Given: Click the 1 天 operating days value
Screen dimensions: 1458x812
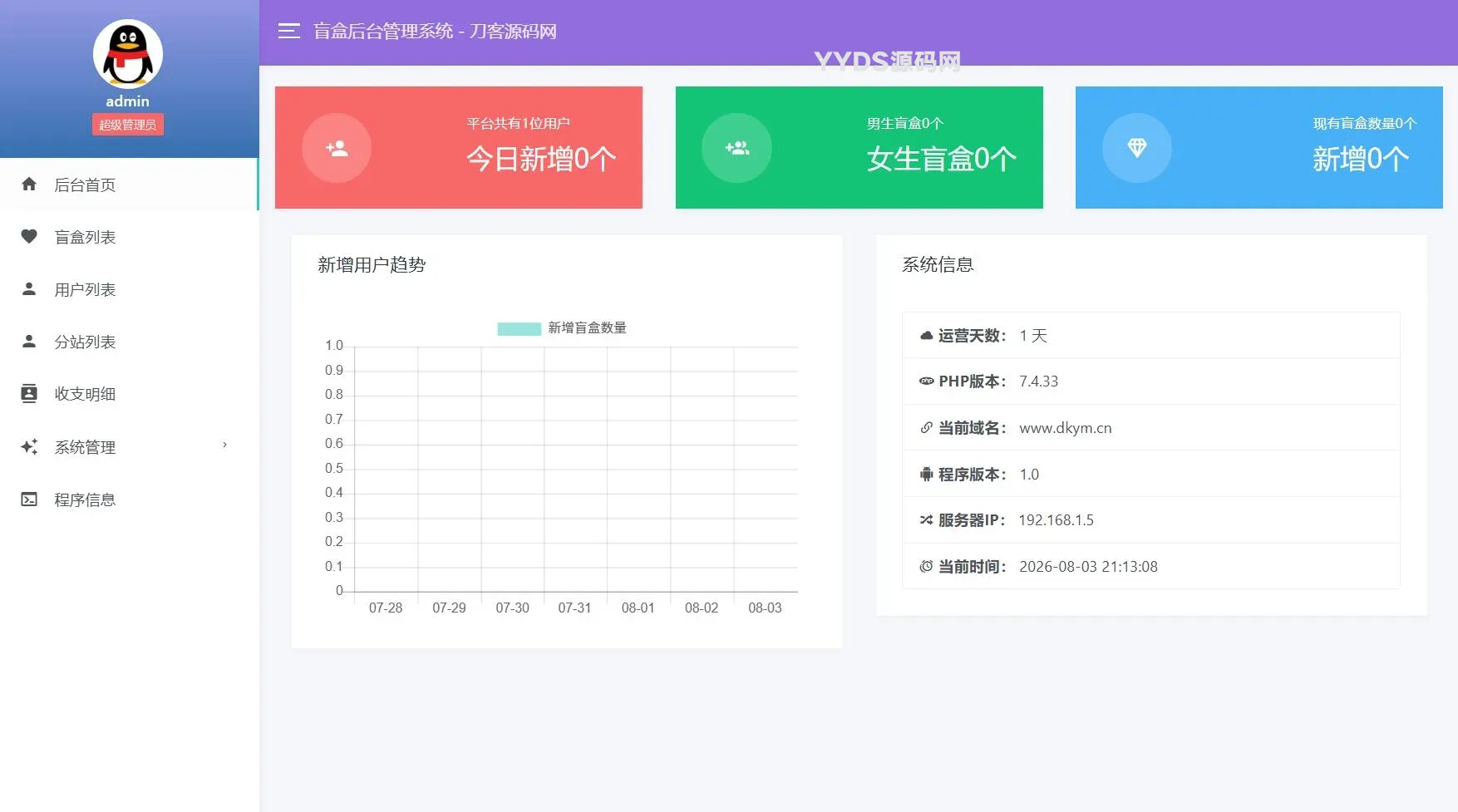Looking at the screenshot, I should 1033,336.
